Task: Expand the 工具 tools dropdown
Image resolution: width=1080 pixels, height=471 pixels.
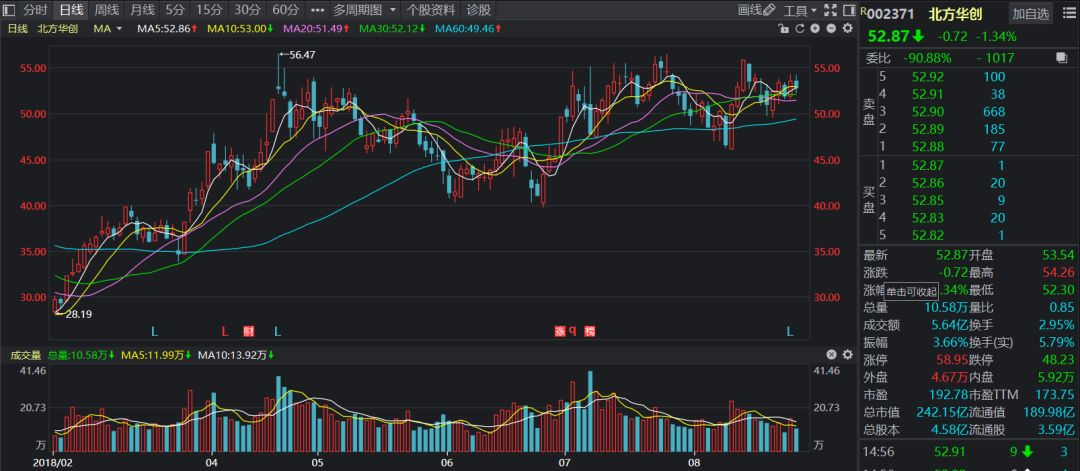Action: coord(800,10)
